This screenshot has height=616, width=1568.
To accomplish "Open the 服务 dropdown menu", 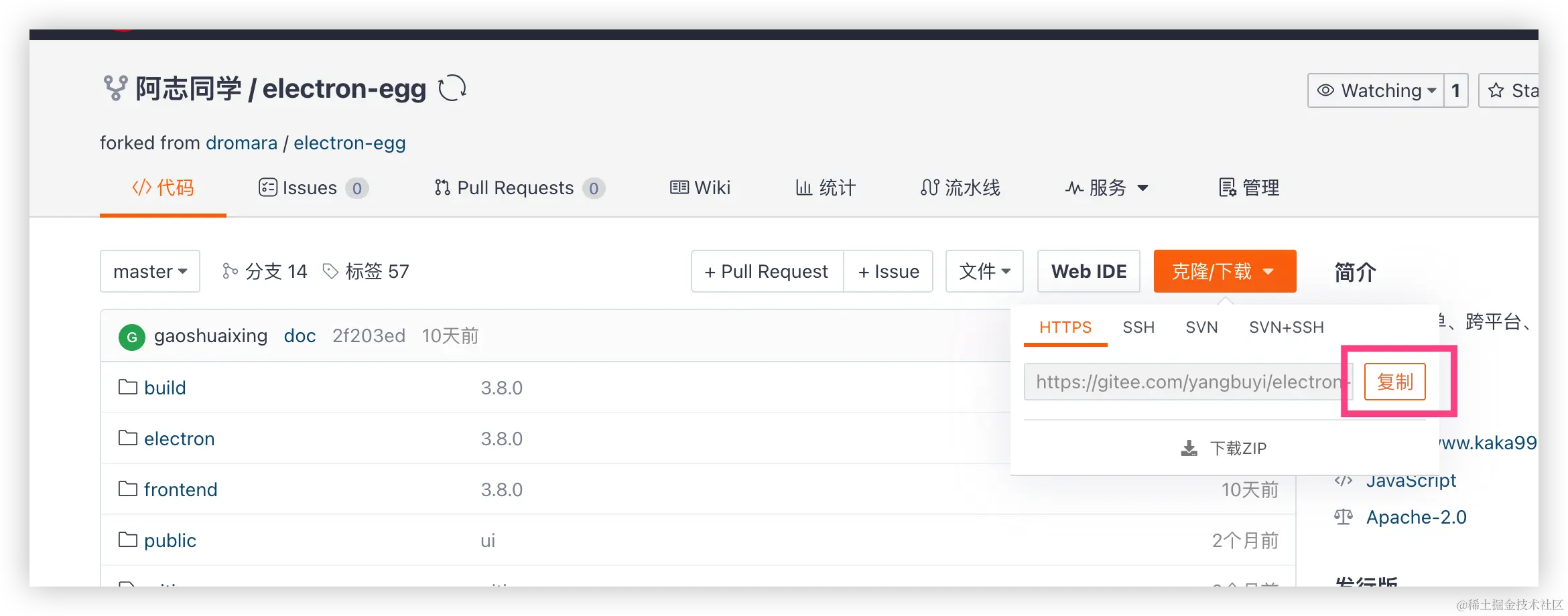I will click(x=1107, y=188).
